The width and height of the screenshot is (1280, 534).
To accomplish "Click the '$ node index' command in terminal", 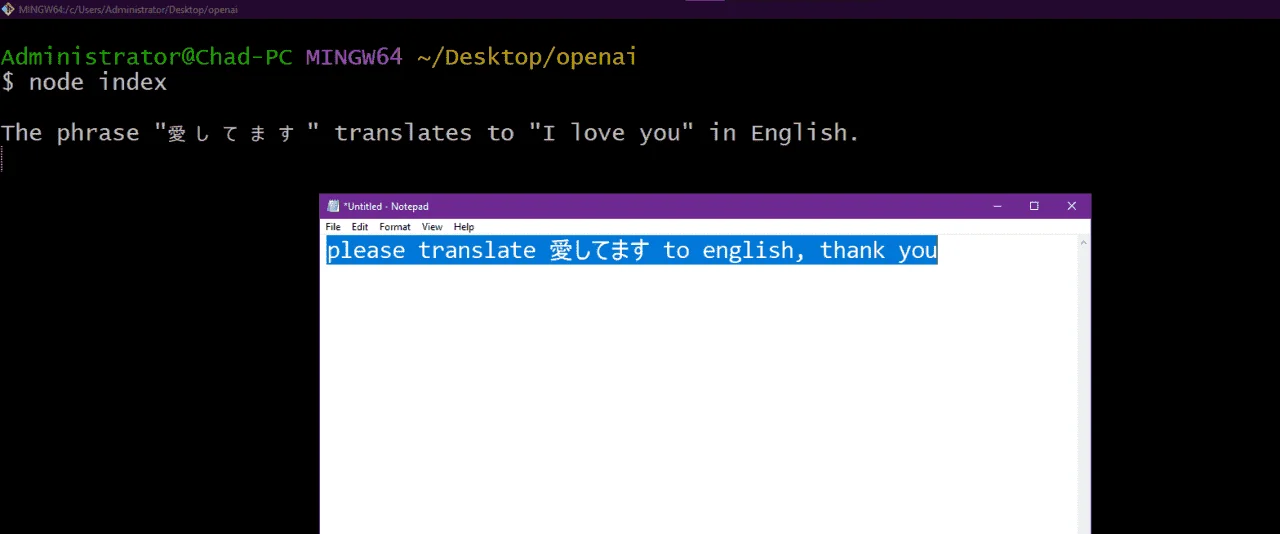I will click(84, 83).
